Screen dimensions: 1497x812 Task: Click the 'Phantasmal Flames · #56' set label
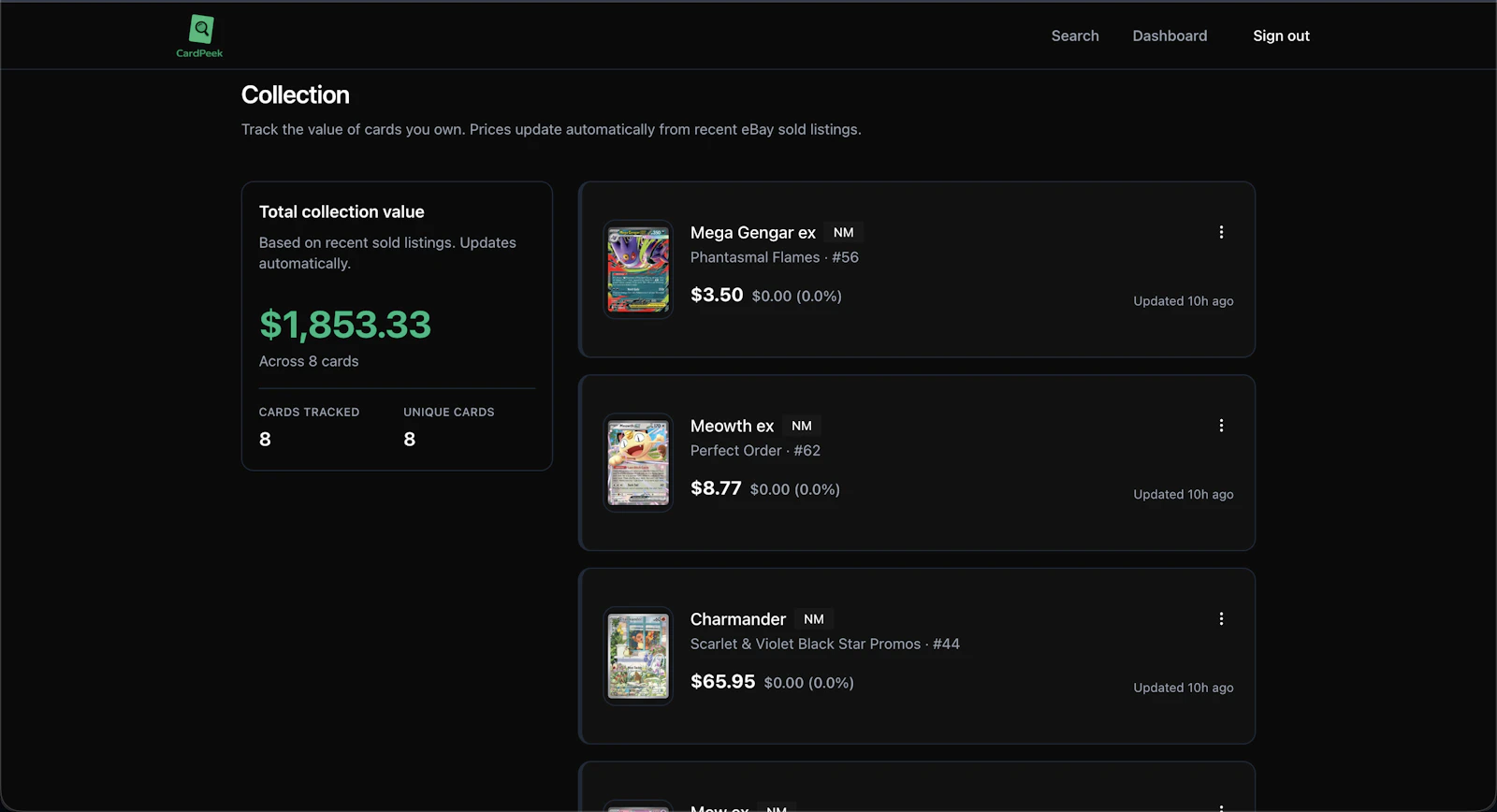[x=775, y=257]
